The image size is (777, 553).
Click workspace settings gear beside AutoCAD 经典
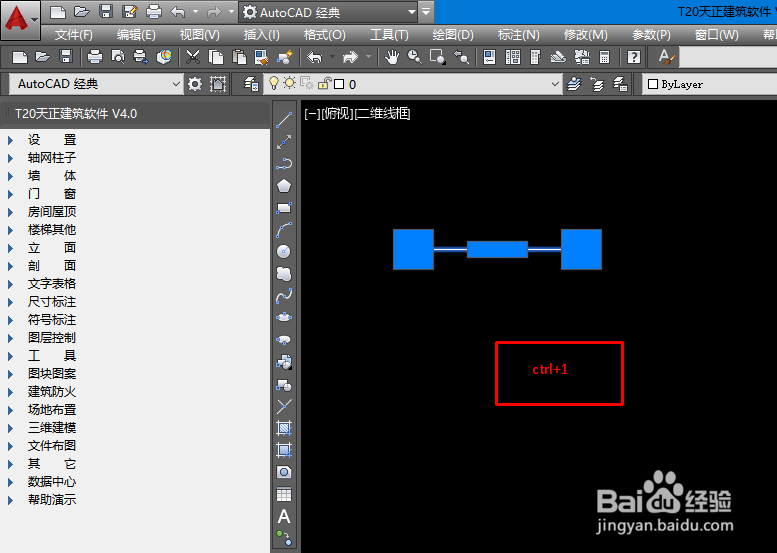(195, 84)
